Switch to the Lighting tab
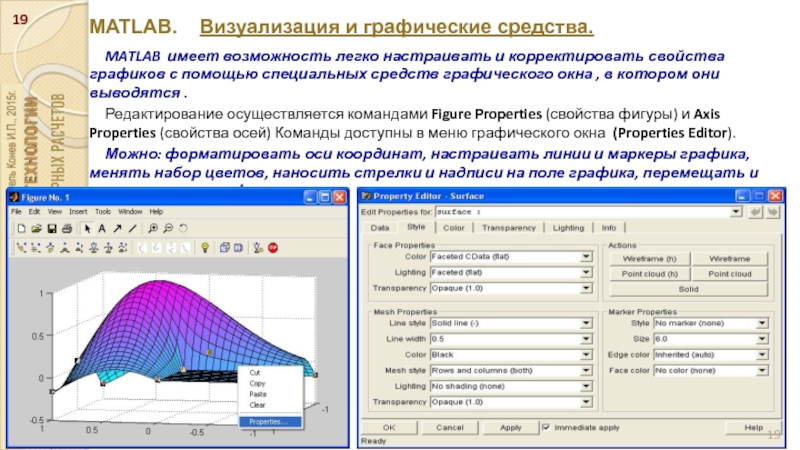This screenshot has width=800, height=450. (x=568, y=228)
